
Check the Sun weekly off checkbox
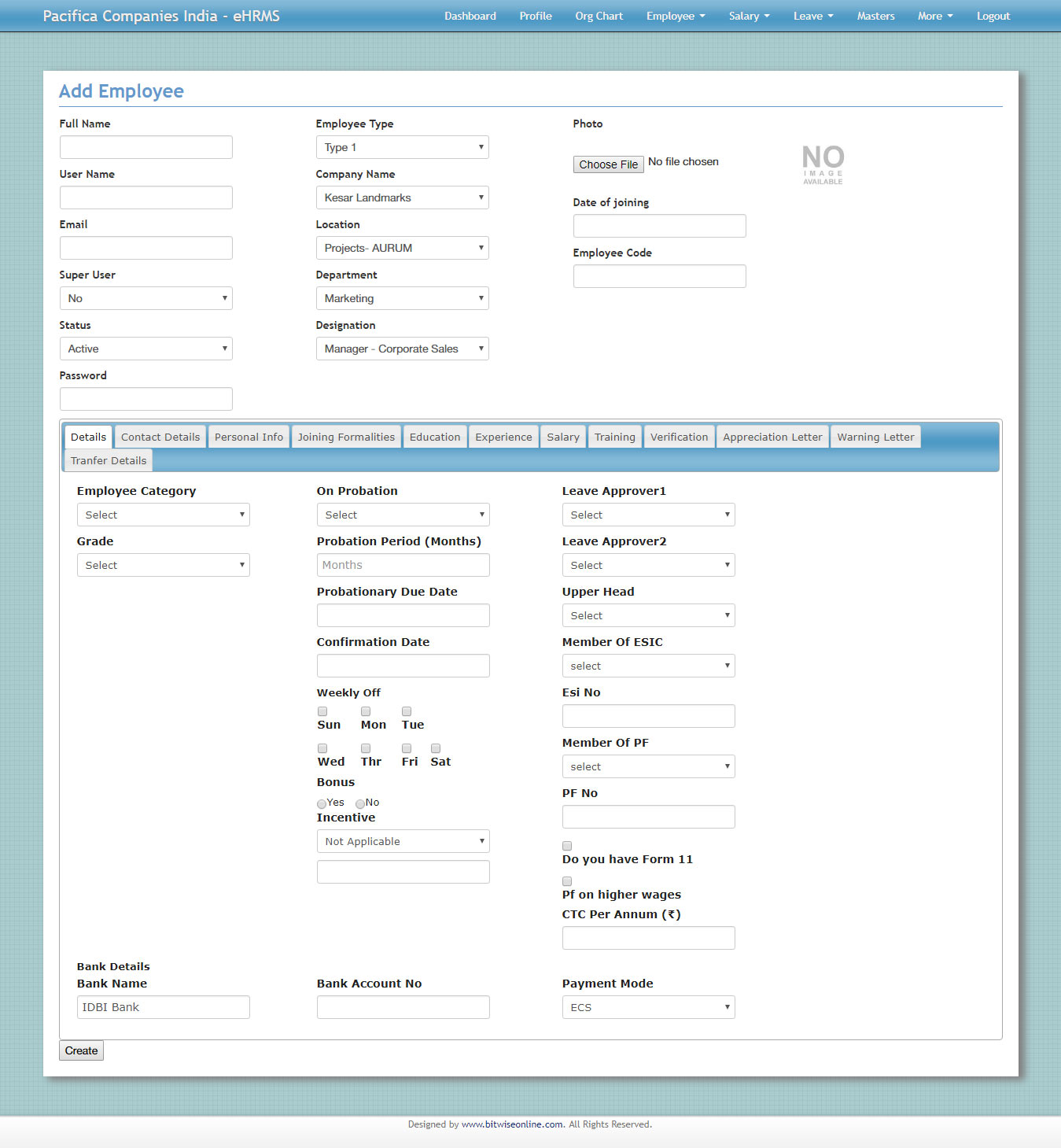pos(322,711)
